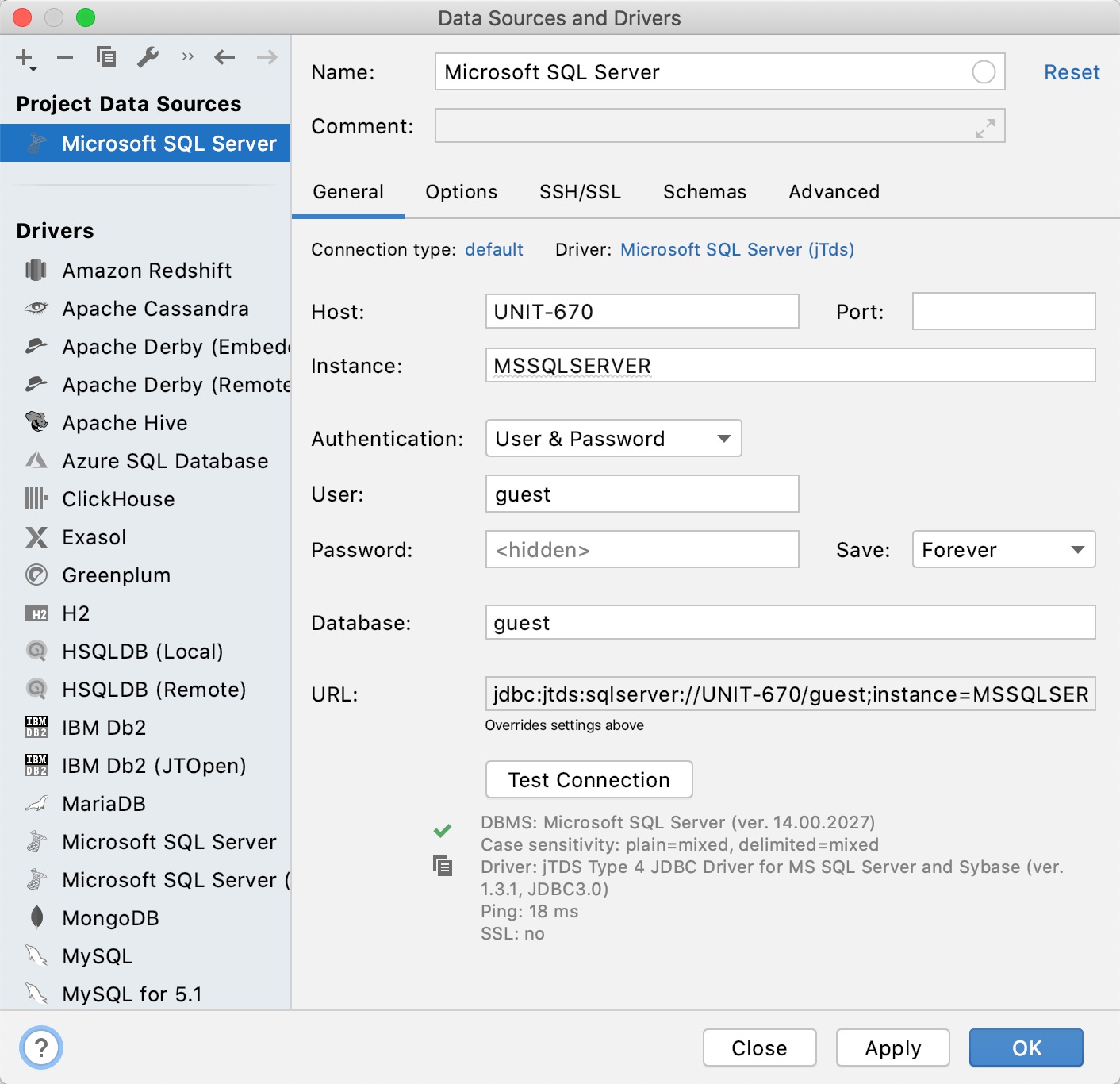The width and height of the screenshot is (1120, 1084).
Task: Click the forward arrow in toolbar
Action: pos(267,57)
